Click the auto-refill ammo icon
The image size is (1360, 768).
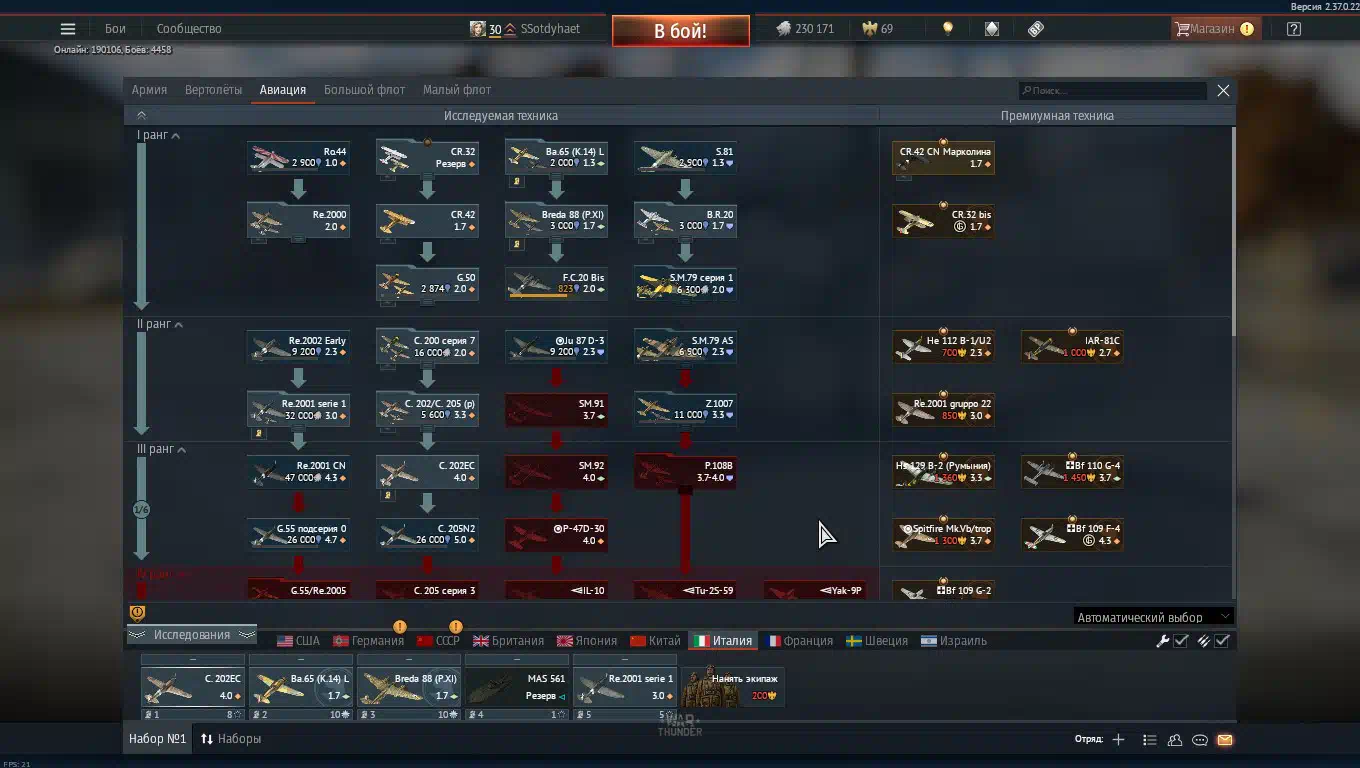coord(1204,641)
